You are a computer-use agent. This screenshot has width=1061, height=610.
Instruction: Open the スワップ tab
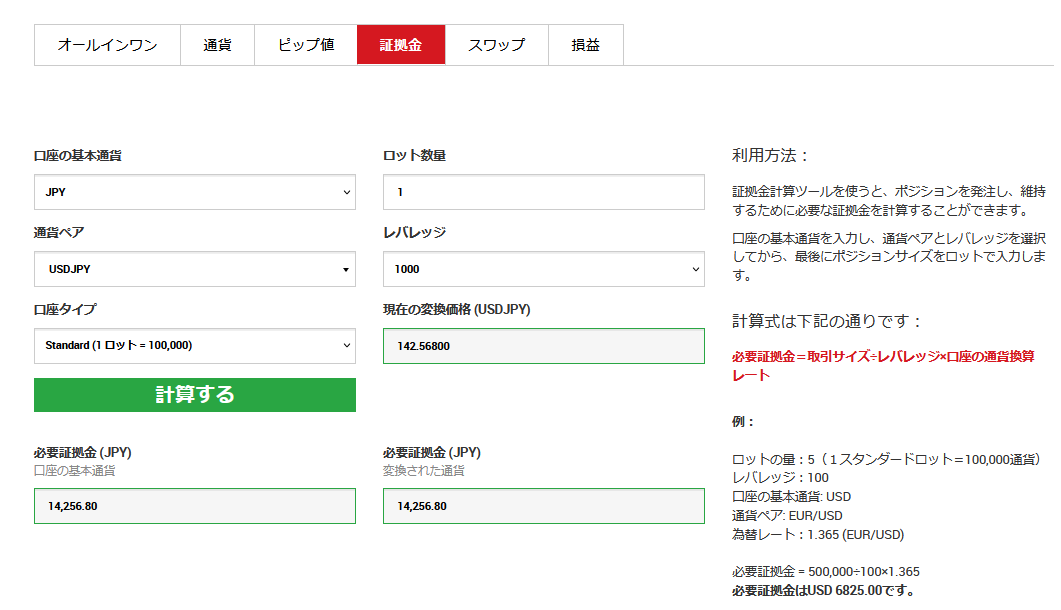click(x=497, y=45)
